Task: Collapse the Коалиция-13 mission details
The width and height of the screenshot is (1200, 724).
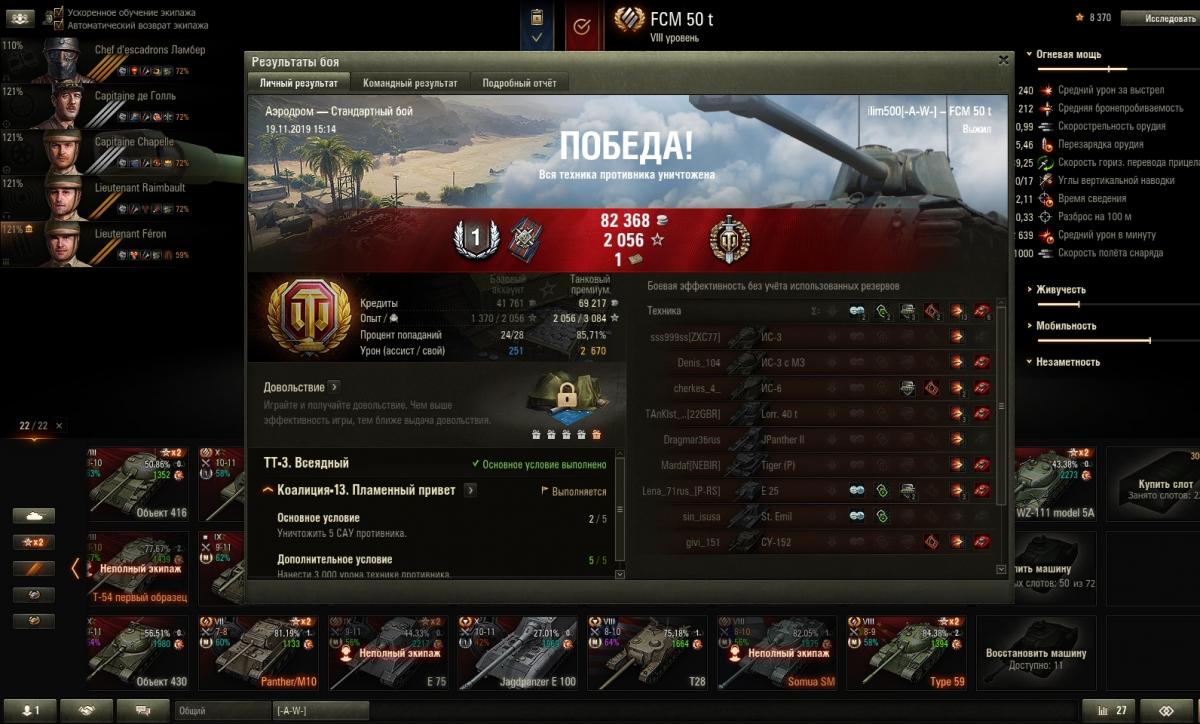Action: tap(268, 491)
